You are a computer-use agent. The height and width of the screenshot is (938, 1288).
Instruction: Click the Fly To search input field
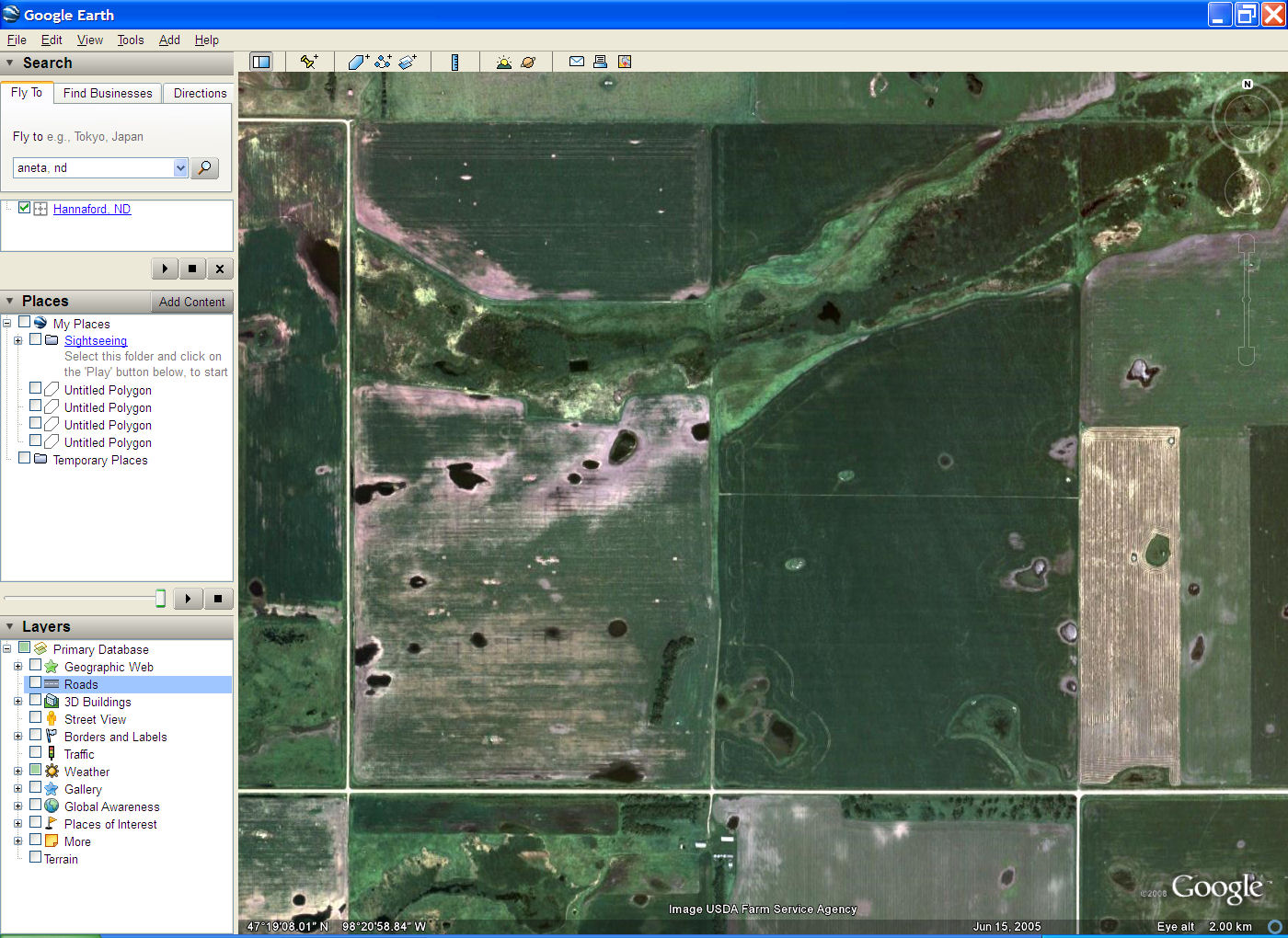[x=93, y=167]
